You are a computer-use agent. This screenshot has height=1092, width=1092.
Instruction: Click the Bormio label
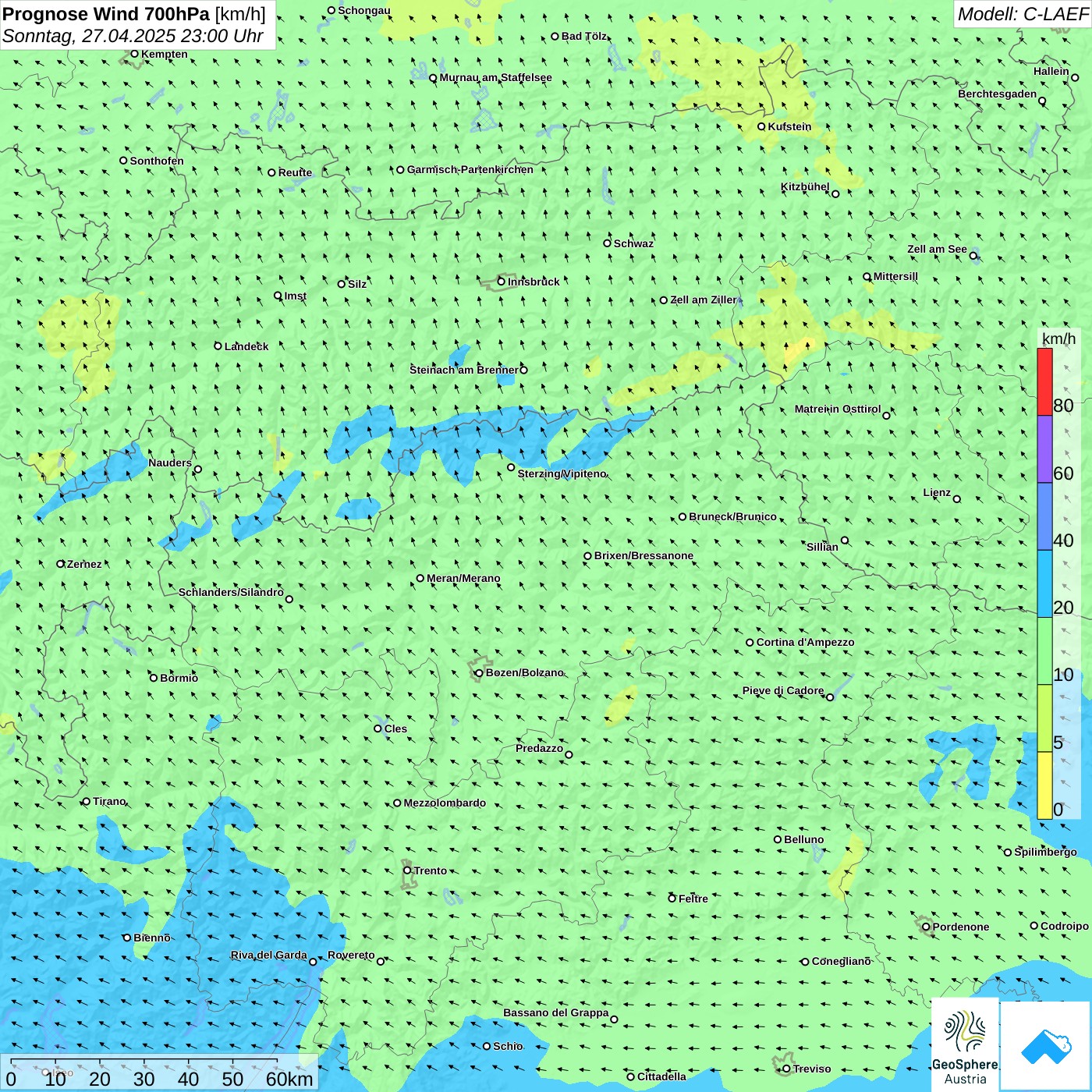179,678
